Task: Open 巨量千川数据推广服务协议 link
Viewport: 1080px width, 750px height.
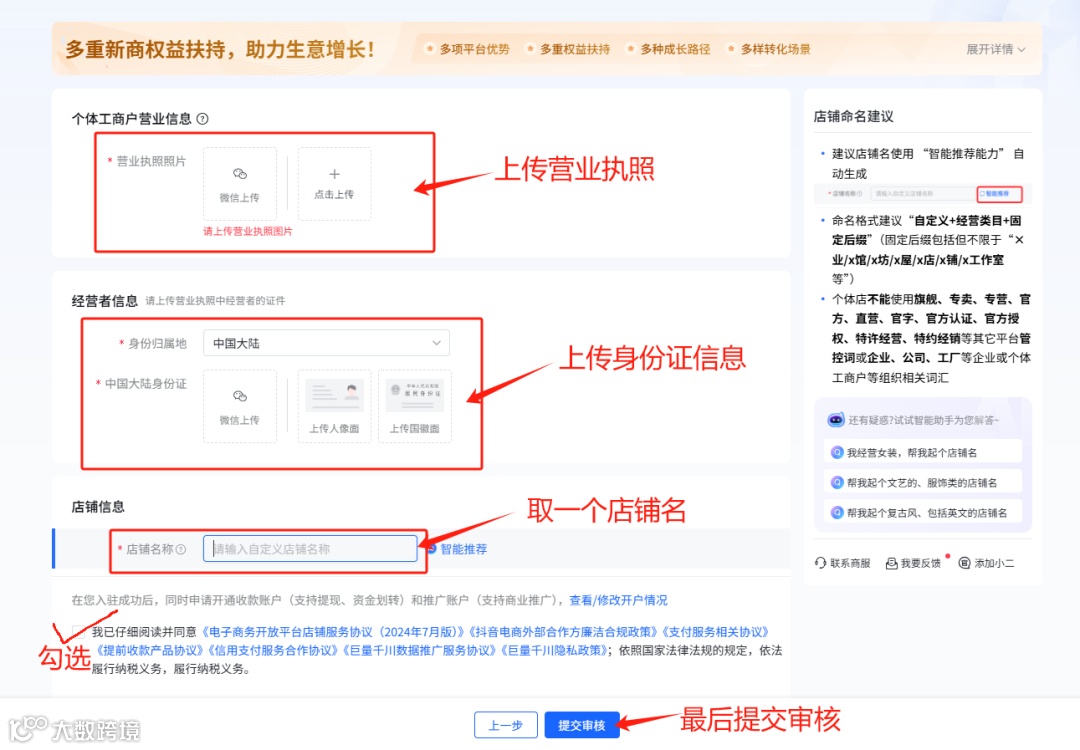Action: [x=419, y=650]
